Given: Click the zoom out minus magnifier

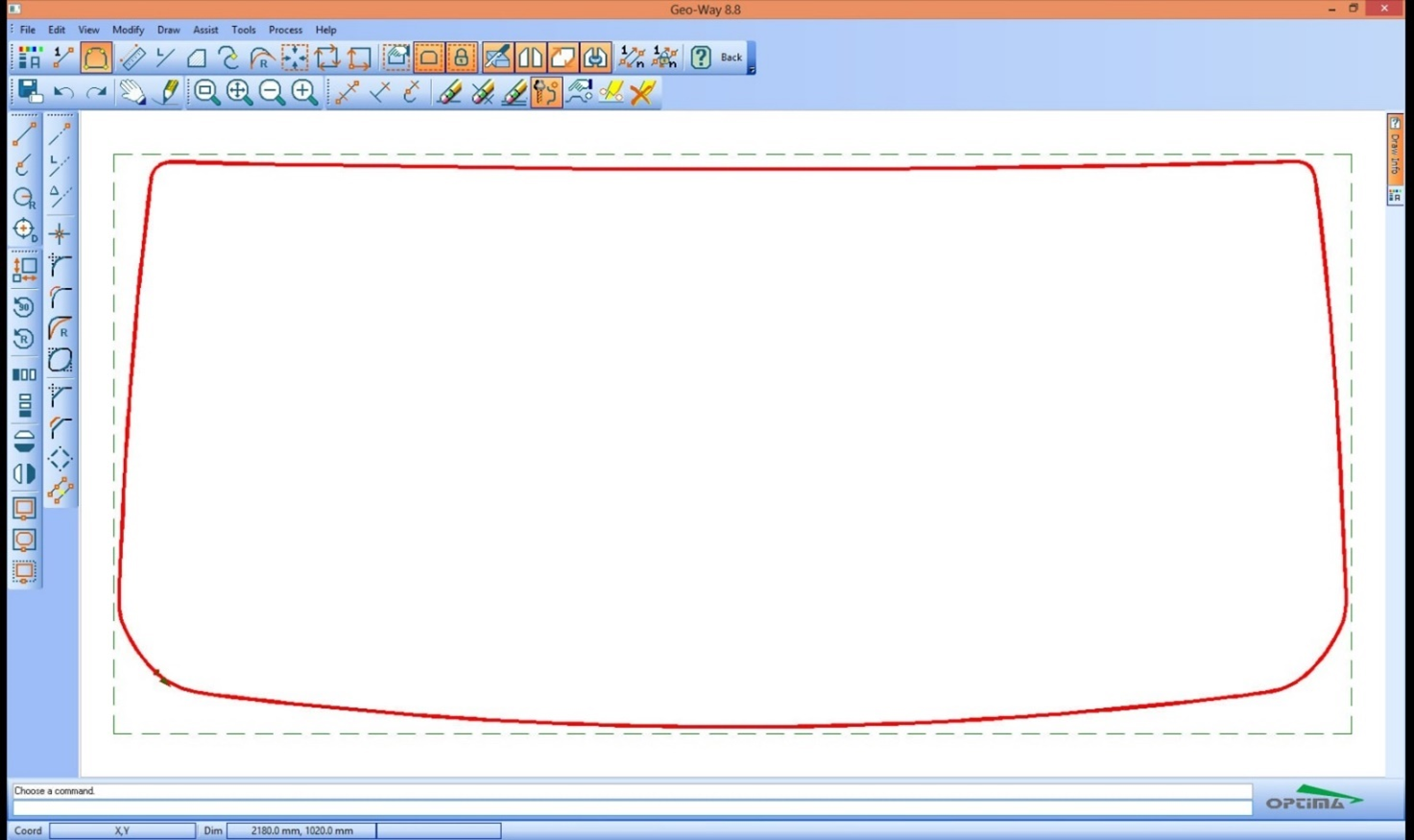Looking at the screenshot, I should [x=272, y=92].
